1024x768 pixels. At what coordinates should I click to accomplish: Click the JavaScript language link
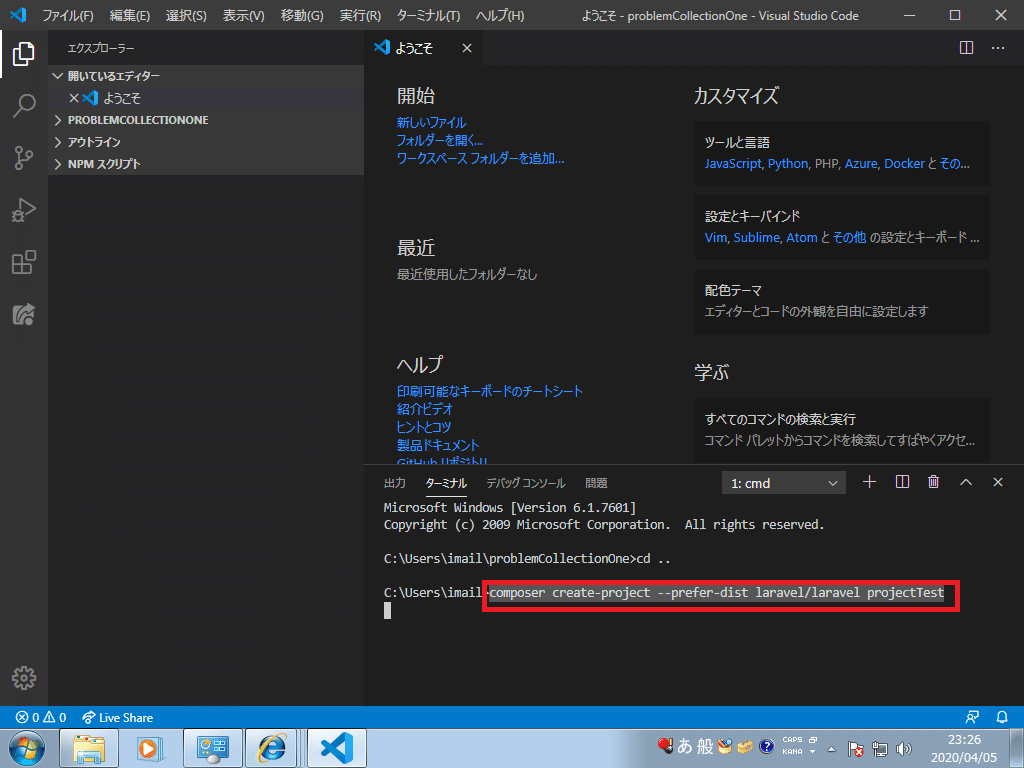(x=733, y=163)
